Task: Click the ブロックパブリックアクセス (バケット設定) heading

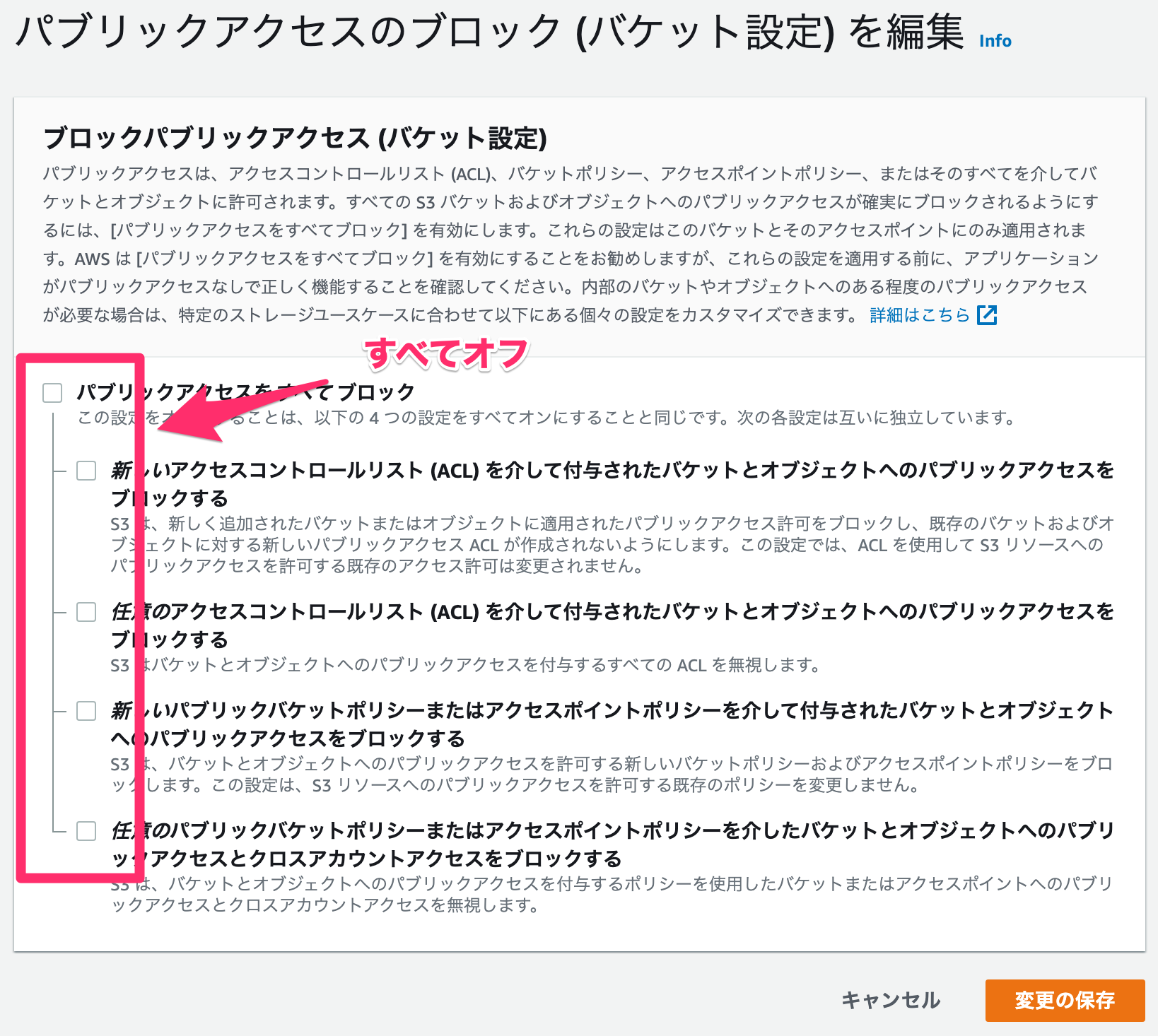Action: pos(295,138)
